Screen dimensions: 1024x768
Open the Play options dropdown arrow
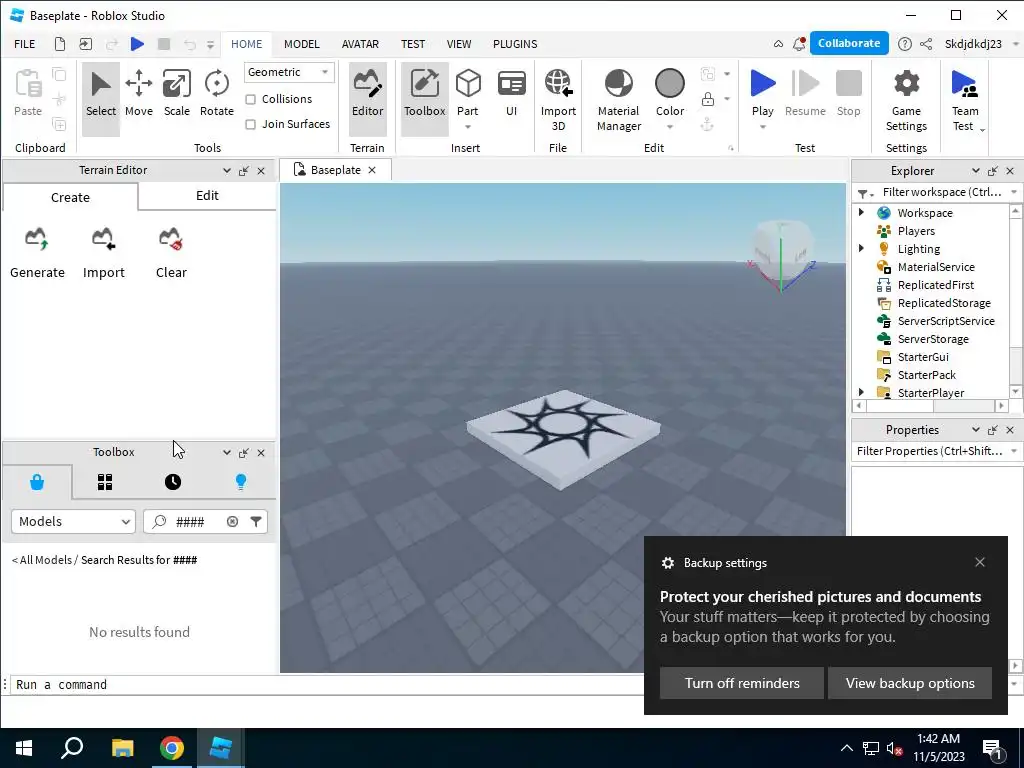click(762, 127)
